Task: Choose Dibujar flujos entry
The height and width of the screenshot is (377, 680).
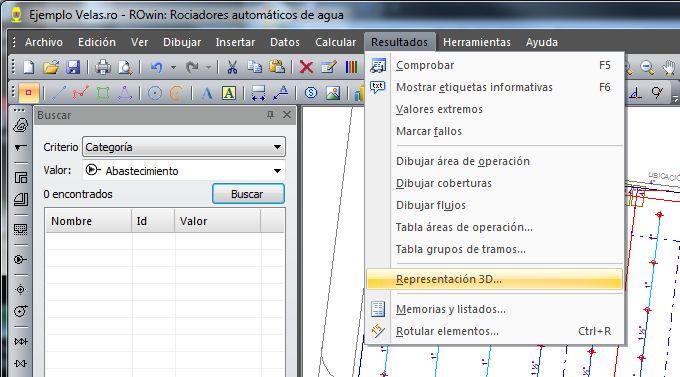Action: 494,205
